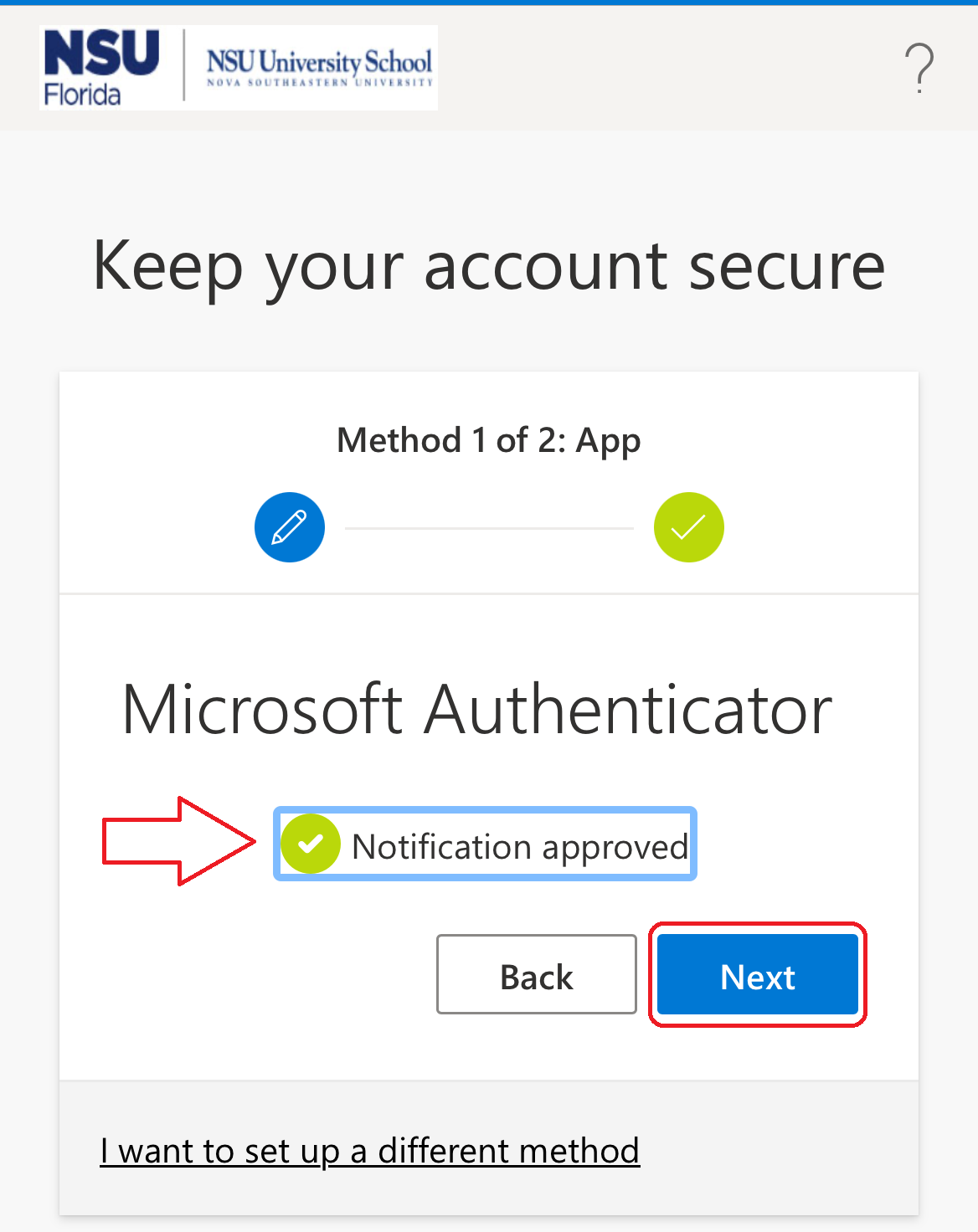The width and height of the screenshot is (978, 1232).
Task: Click the vertical divider between the logos
Action: tap(184, 65)
